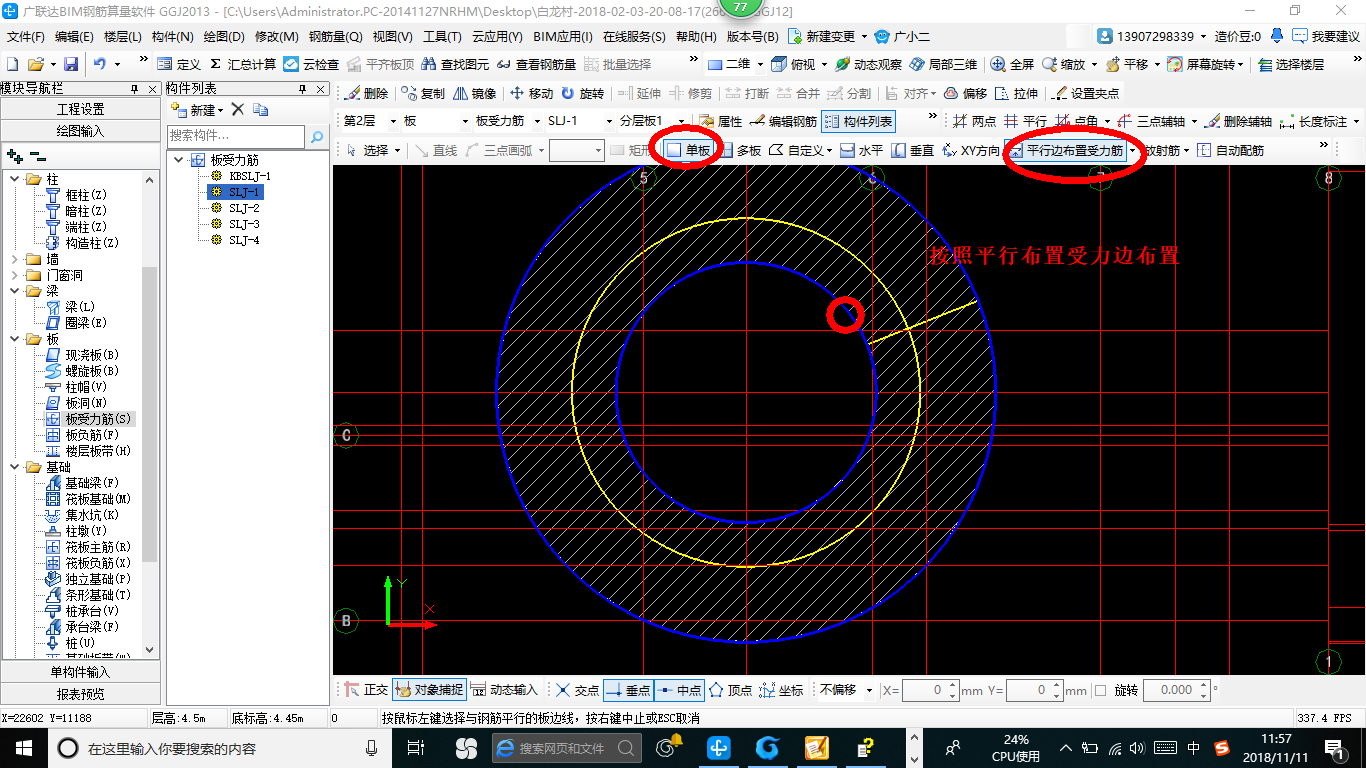The height and width of the screenshot is (768, 1366).
Task: Delete component with X icon in 构件列表
Action: pos(238,109)
